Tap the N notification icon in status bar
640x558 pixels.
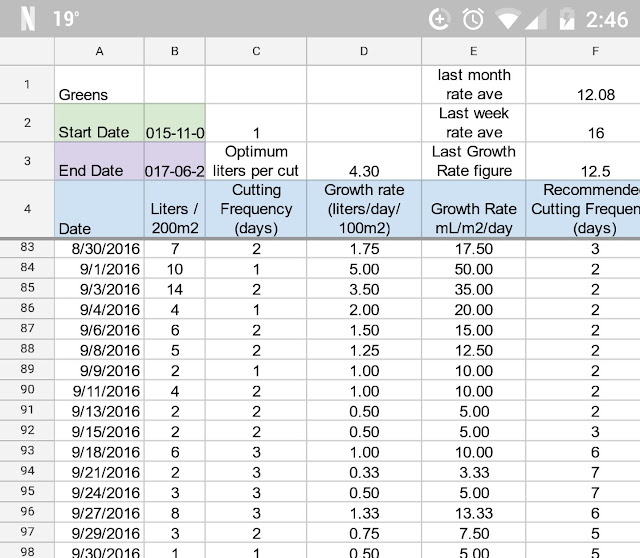point(27,19)
